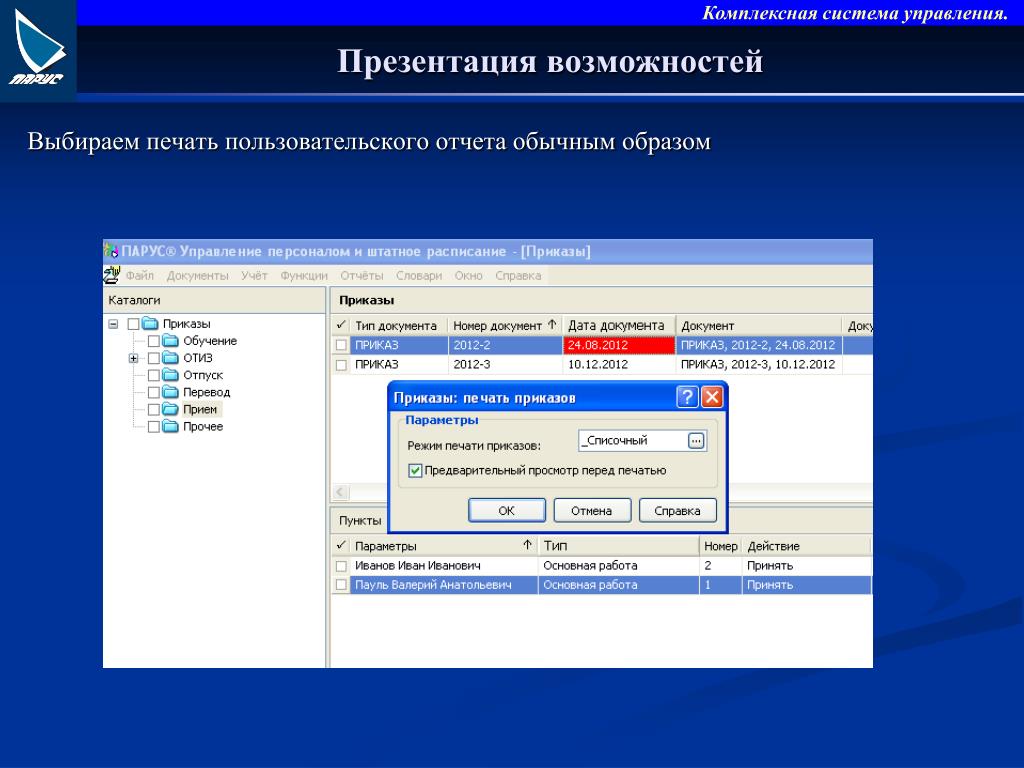The image size is (1024, 768).
Task: Open the Словари menu
Action: 419,276
